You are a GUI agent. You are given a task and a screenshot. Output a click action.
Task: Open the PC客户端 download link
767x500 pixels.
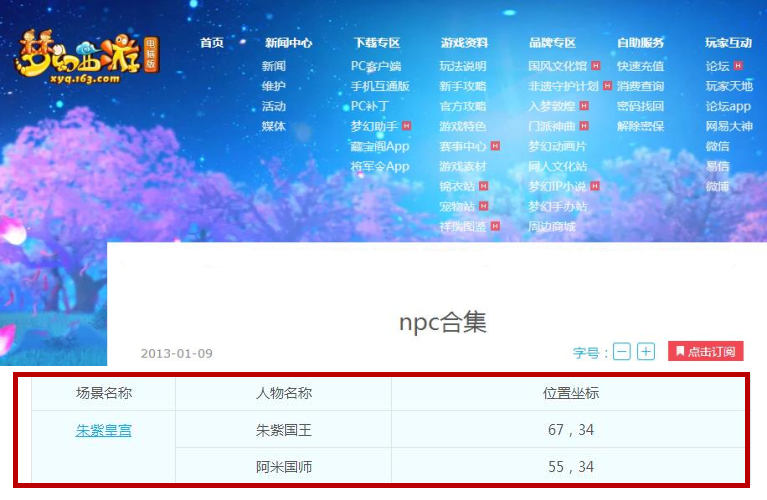pyautogui.click(x=376, y=66)
